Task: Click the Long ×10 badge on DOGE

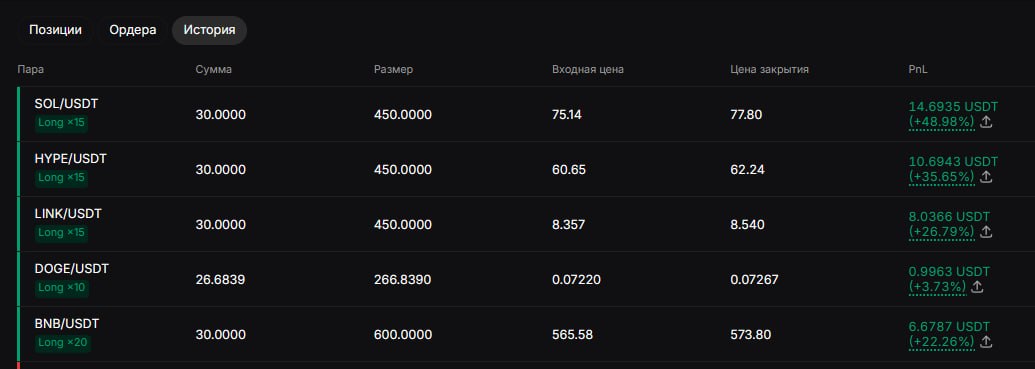Action: coord(62,288)
